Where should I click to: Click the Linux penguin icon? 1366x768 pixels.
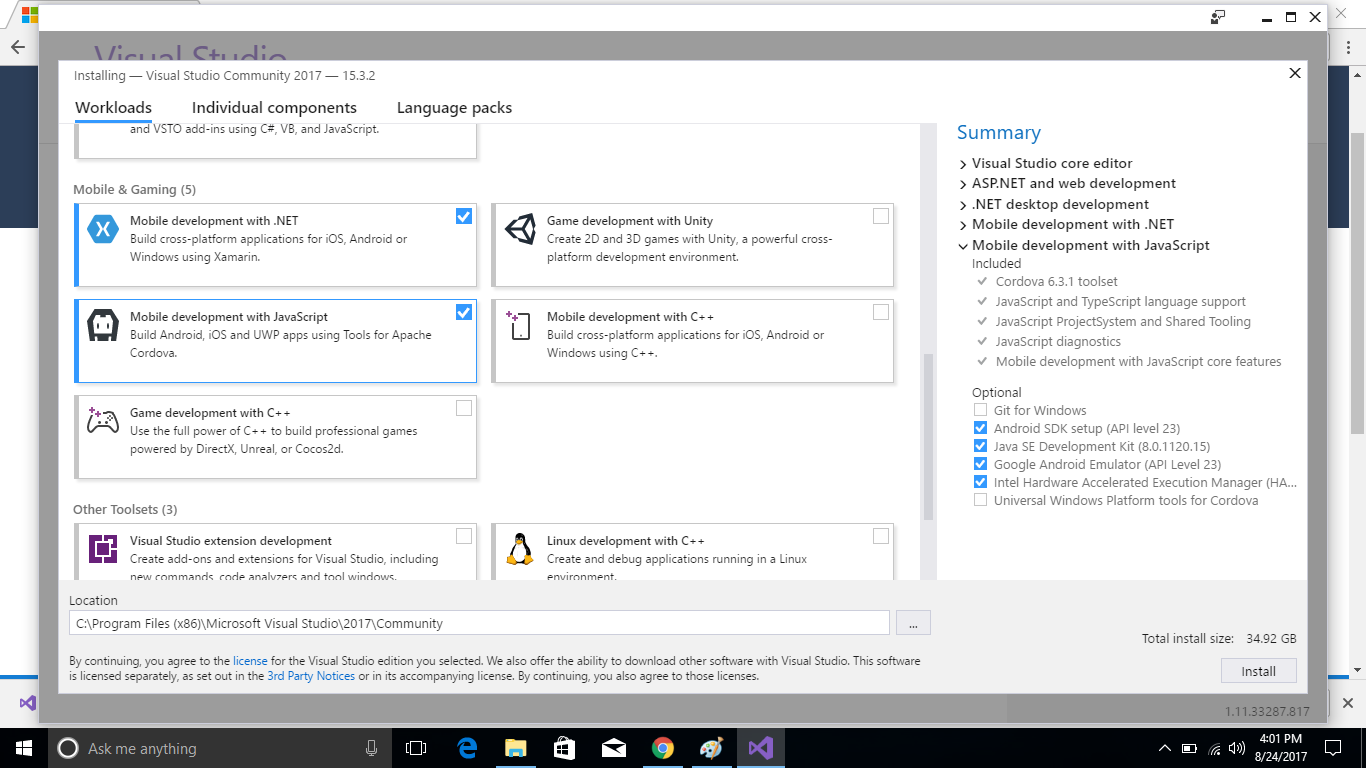519,549
